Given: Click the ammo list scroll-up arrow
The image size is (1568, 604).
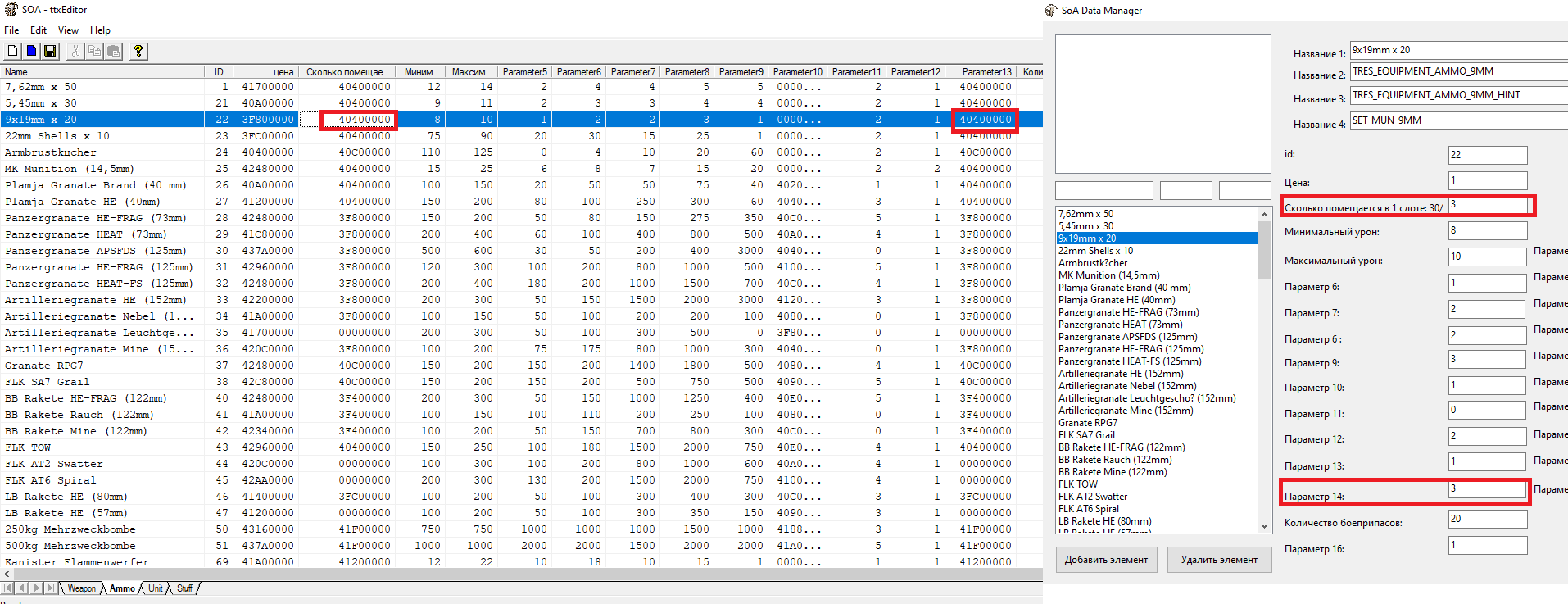Looking at the screenshot, I should pos(1264,214).
